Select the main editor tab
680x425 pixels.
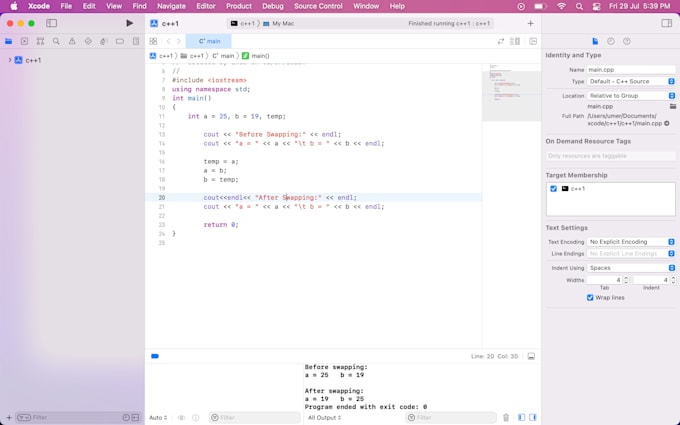pyautogui.click(x=209, y=41)
